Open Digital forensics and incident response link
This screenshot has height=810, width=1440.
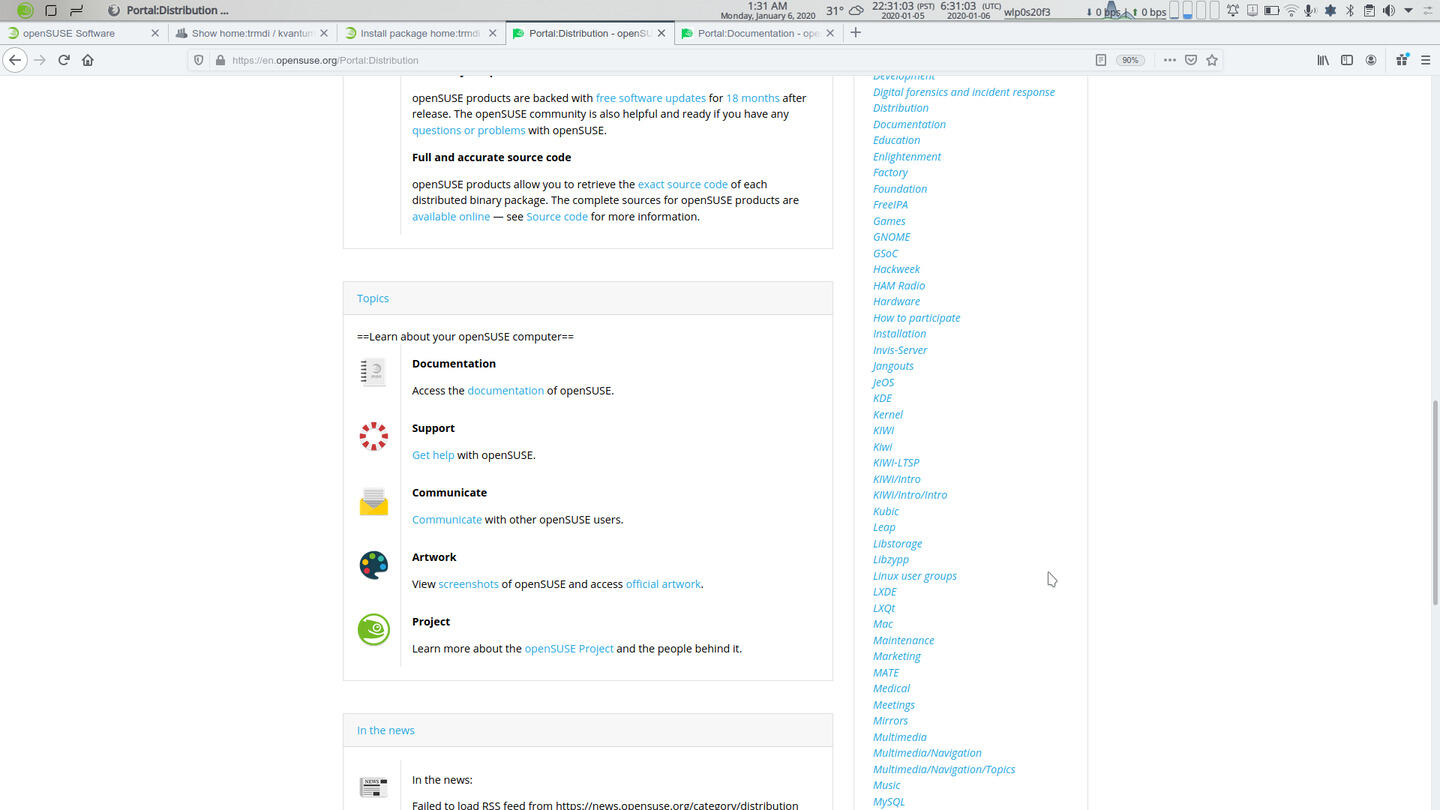coord(964,92)
